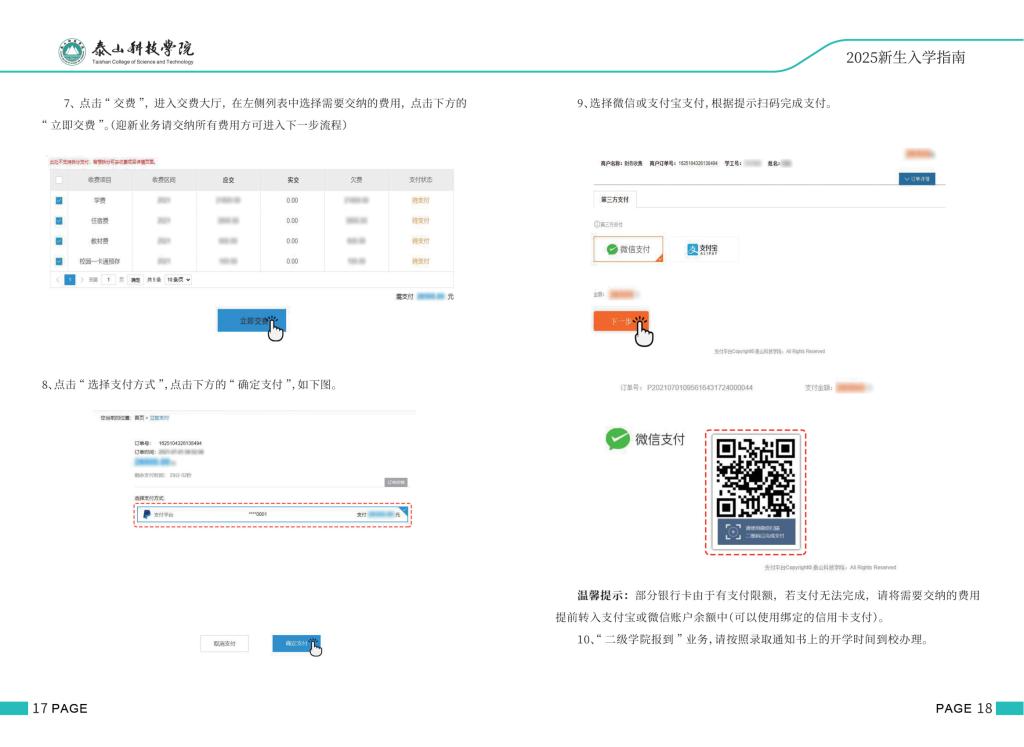Select the 微信支付 WeChat Pay option box
This screenshot has height=747, width=1024.
click(x=628, y=249)
